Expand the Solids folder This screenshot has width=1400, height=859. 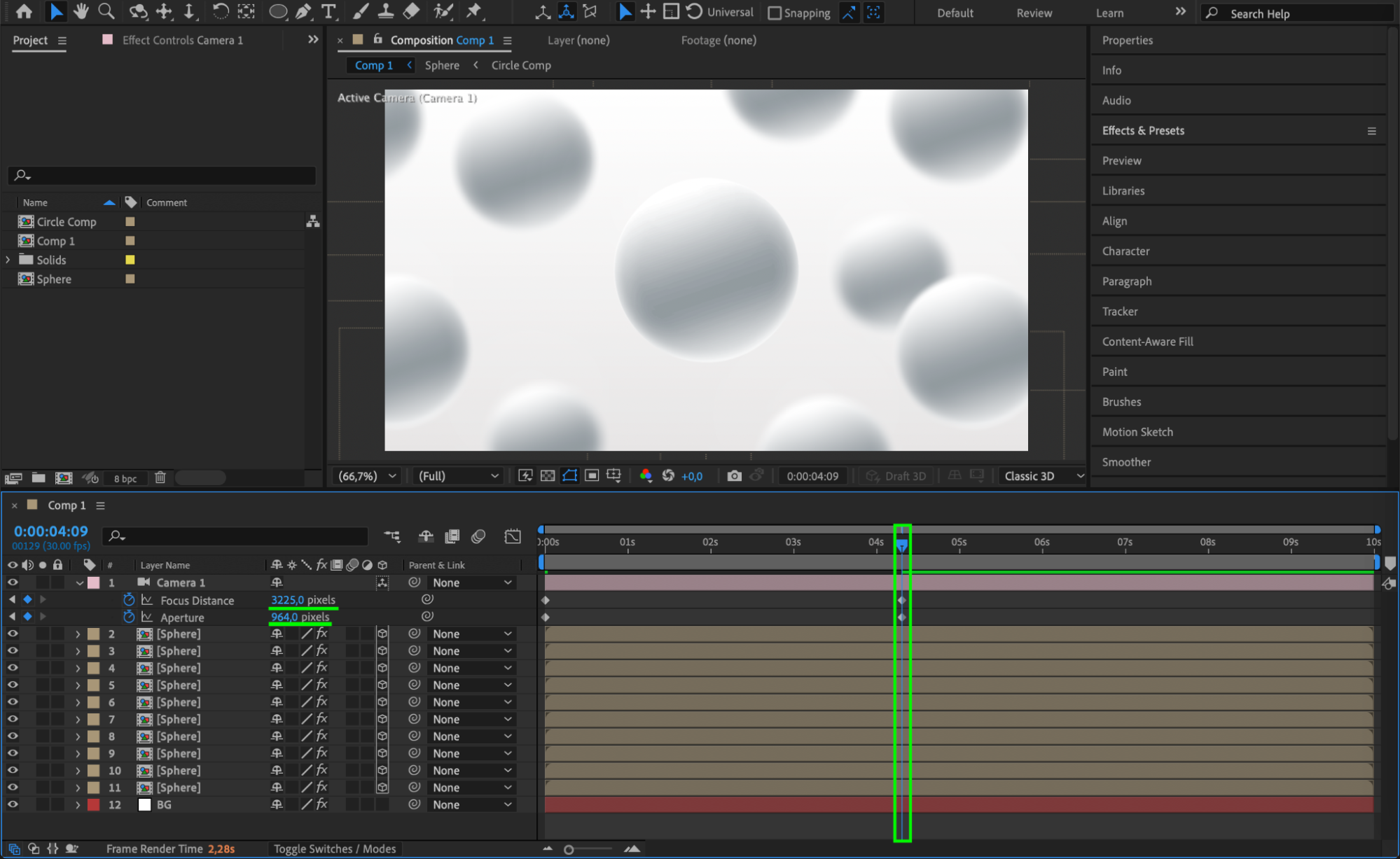(8, 260)
